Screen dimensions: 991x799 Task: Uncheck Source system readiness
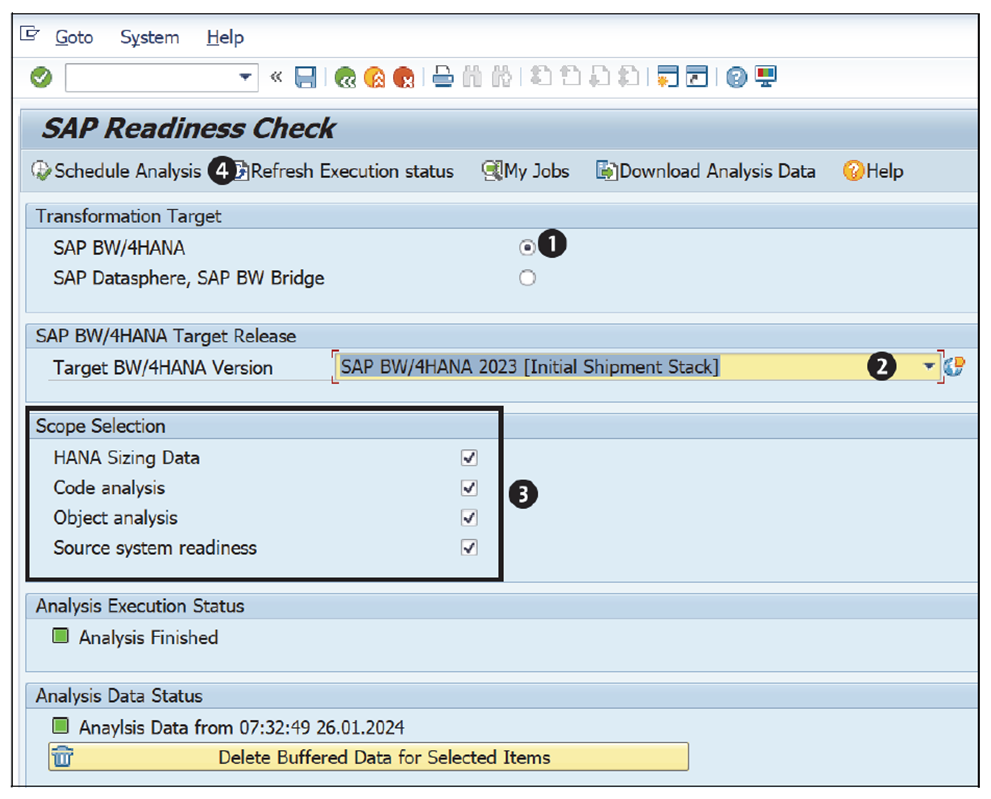(x=468, y=548)
